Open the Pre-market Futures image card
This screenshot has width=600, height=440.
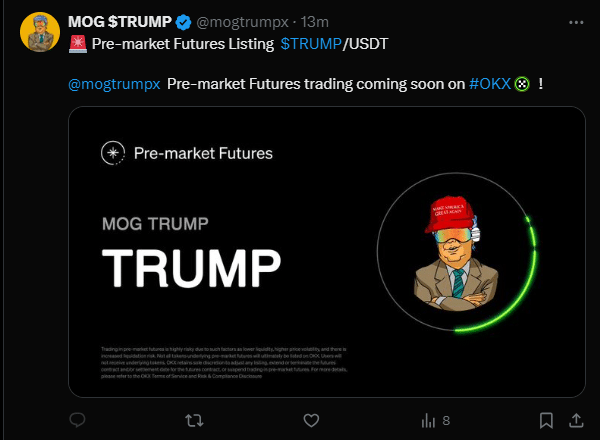[x=326, y=251]
